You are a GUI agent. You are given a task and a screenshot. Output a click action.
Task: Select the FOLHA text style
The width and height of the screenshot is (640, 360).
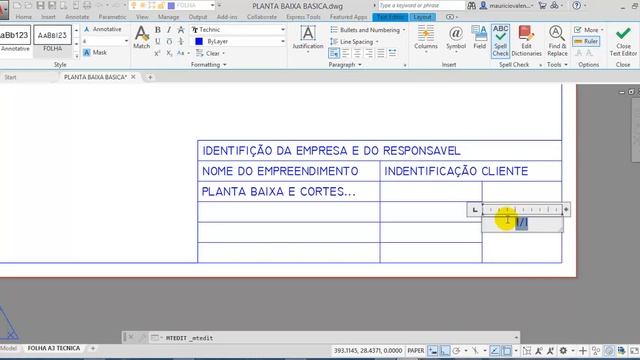52,39
